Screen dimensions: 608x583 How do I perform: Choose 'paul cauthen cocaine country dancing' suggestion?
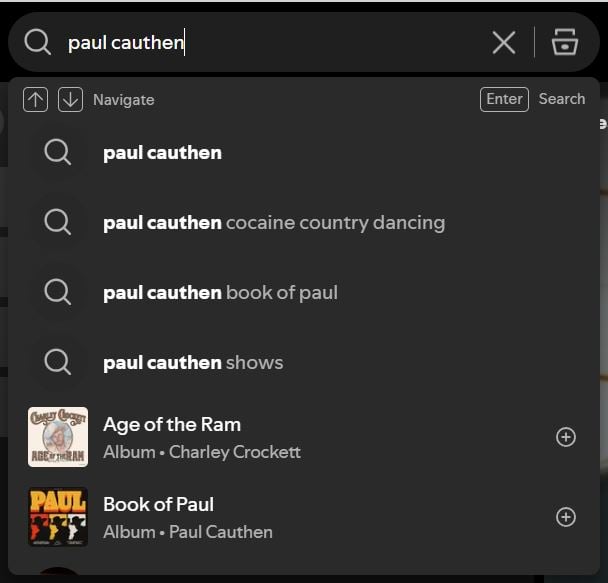[x=273, y=223]
